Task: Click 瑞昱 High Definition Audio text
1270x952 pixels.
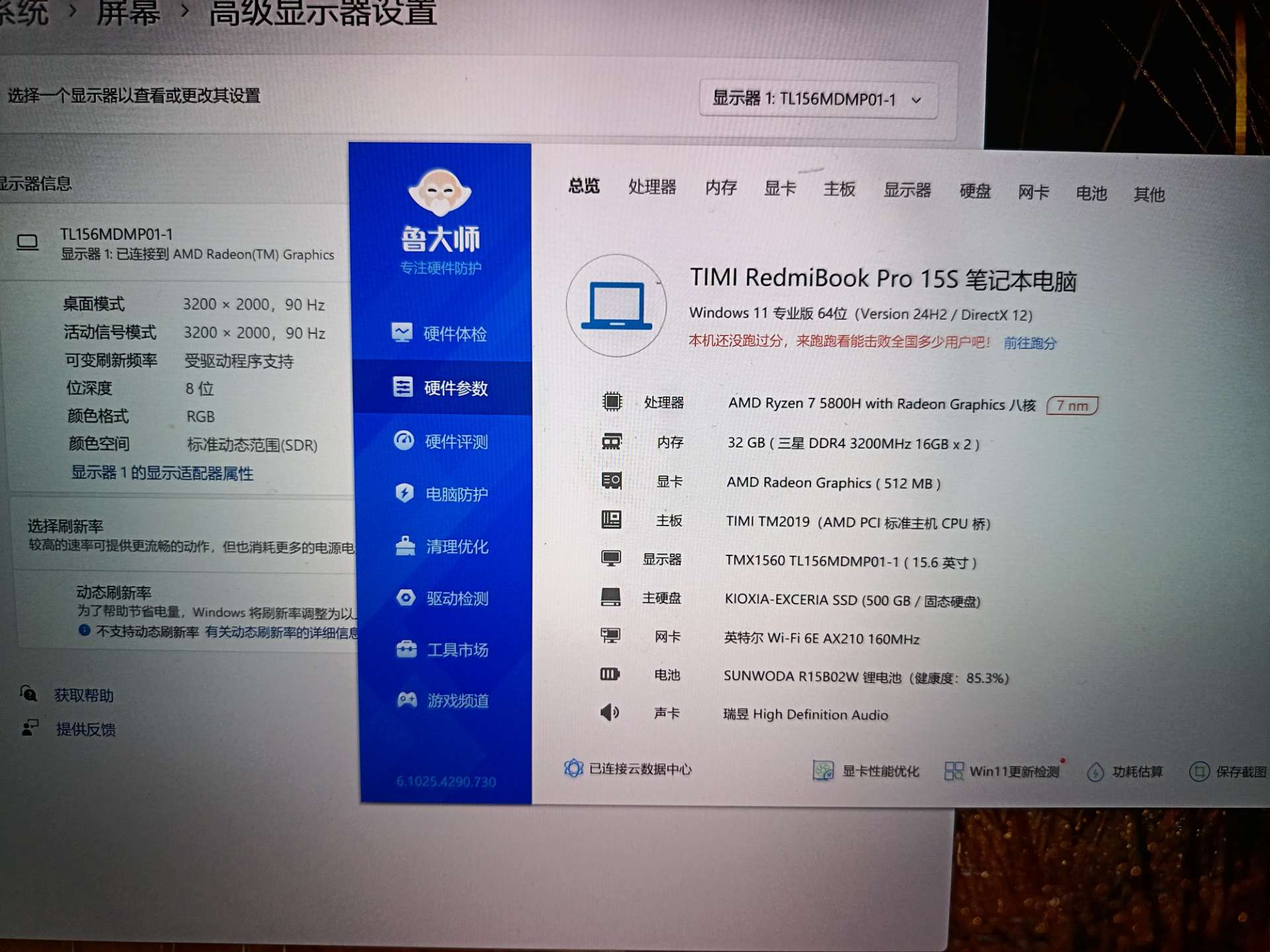Action: tap(806, 714)
